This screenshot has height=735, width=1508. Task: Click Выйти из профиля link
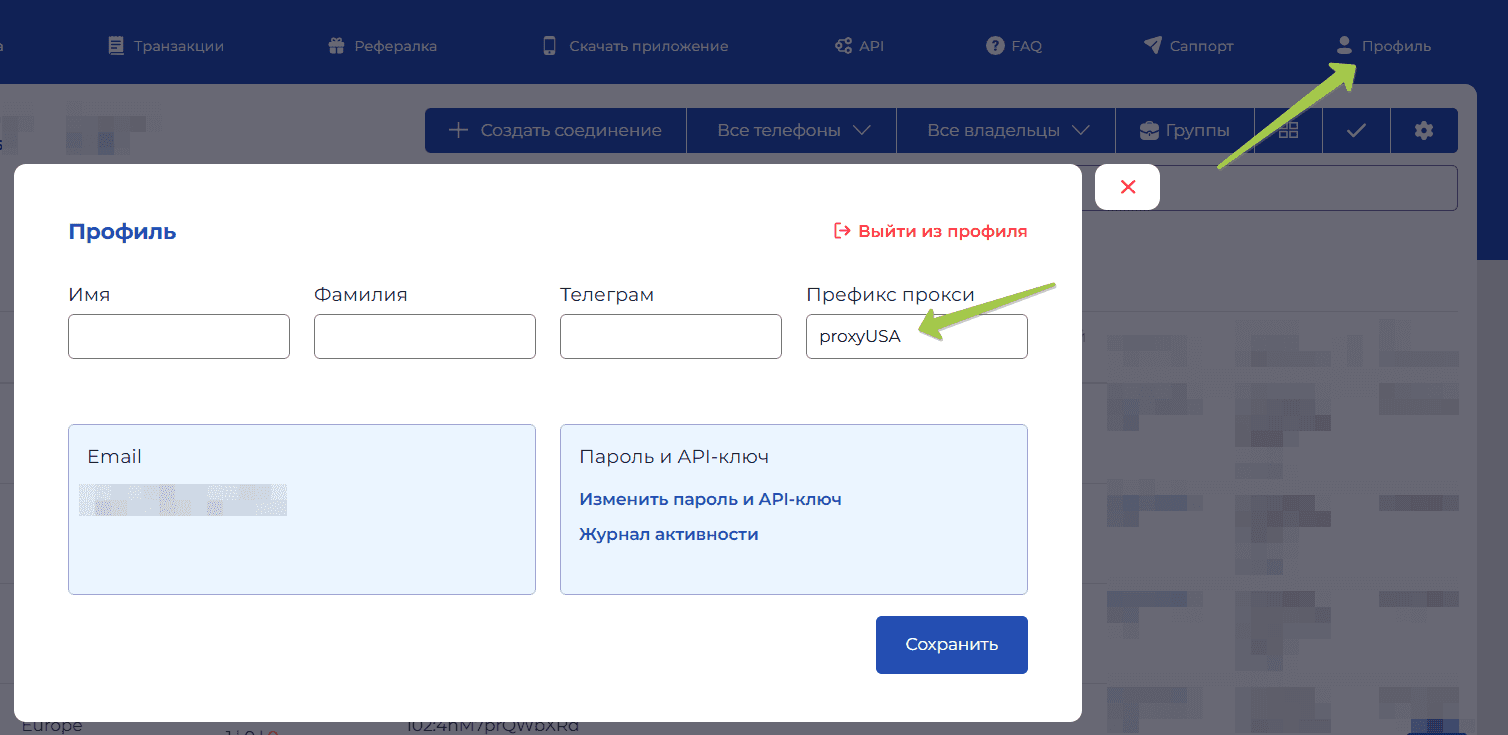931,231
